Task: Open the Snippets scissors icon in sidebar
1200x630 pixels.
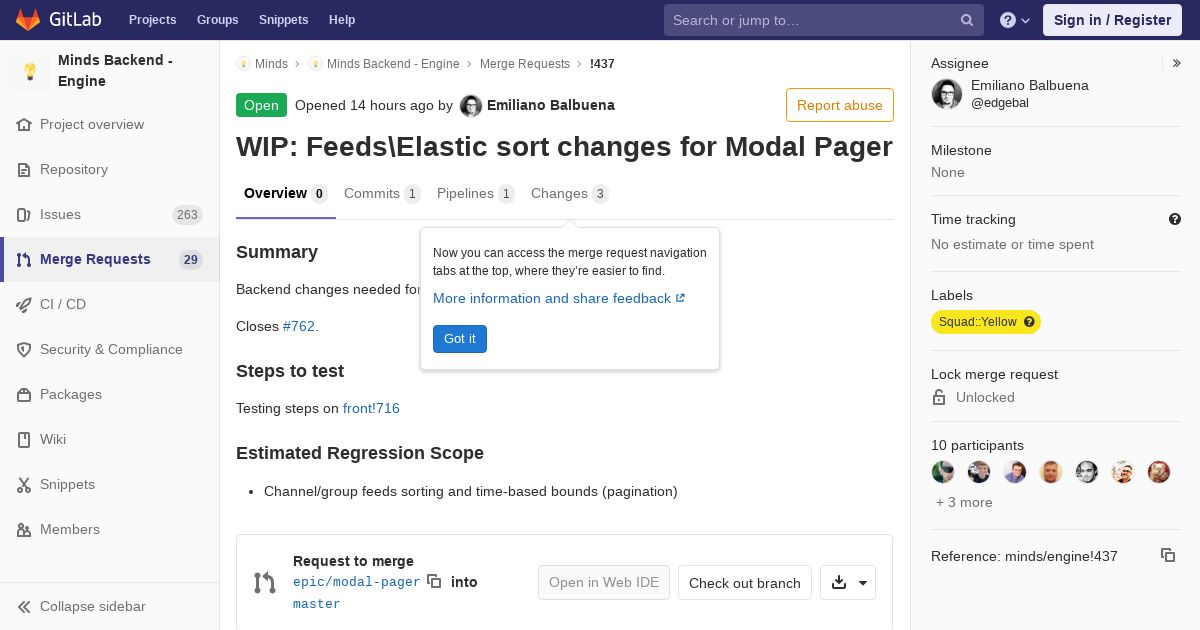Action: [x=24, y=485]
